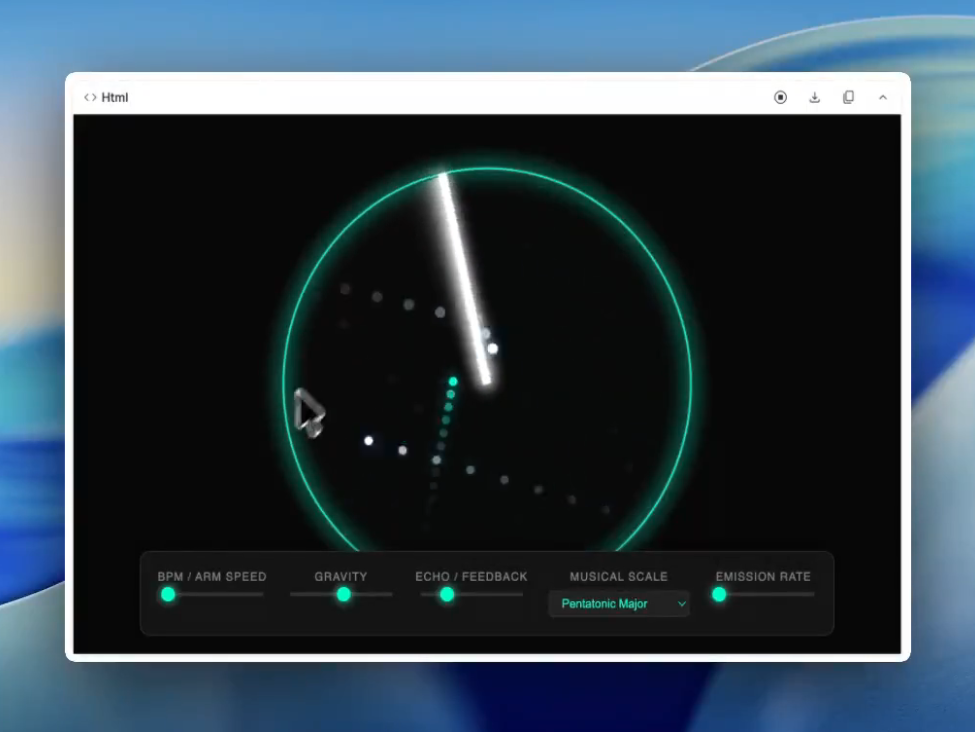Click the 'BPM / ARM SPEED' label
Viewport: 975px width, 732px height.
pos(212,577)
